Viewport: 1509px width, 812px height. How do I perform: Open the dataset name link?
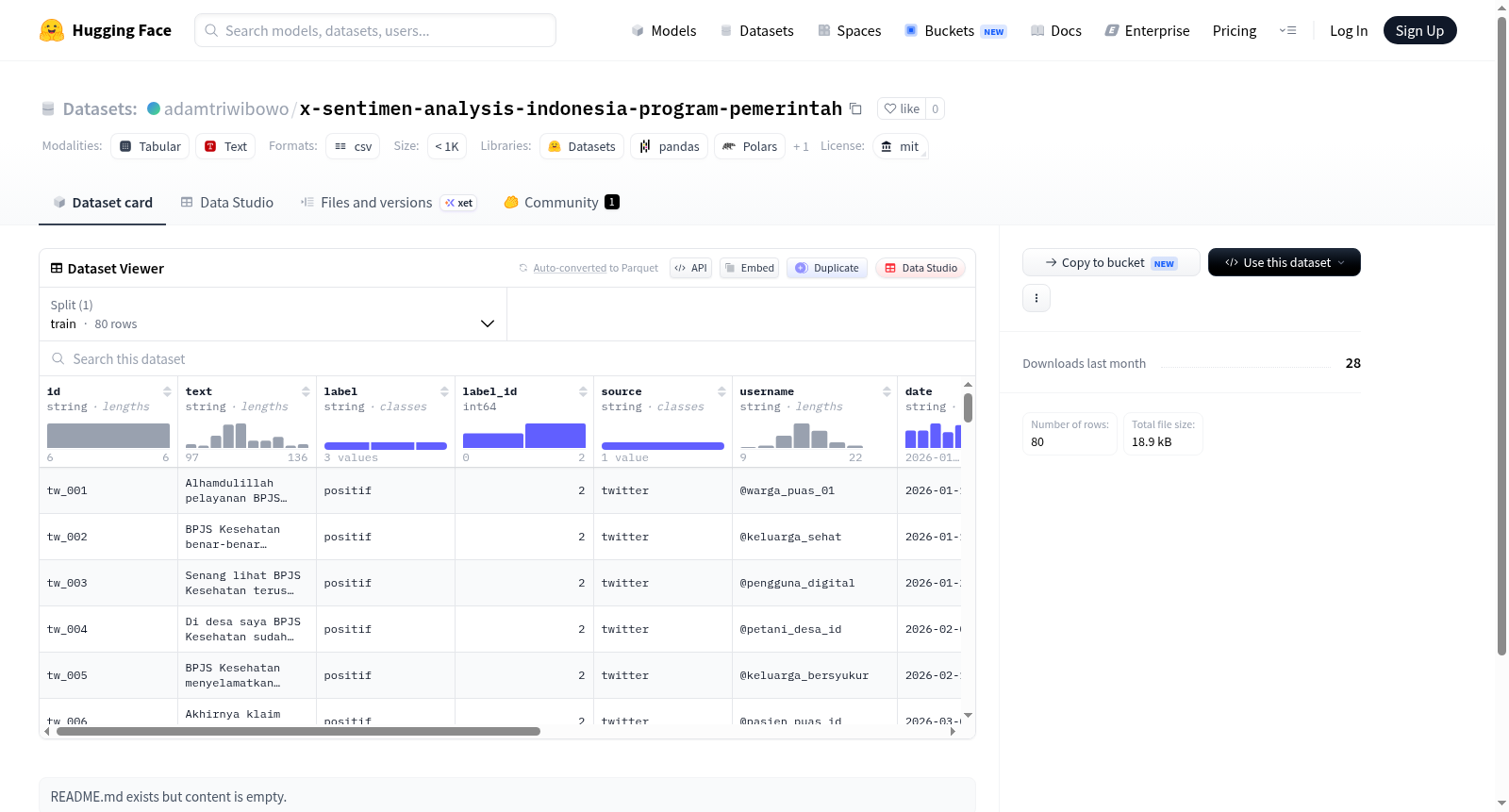click(x=571, y=108)
